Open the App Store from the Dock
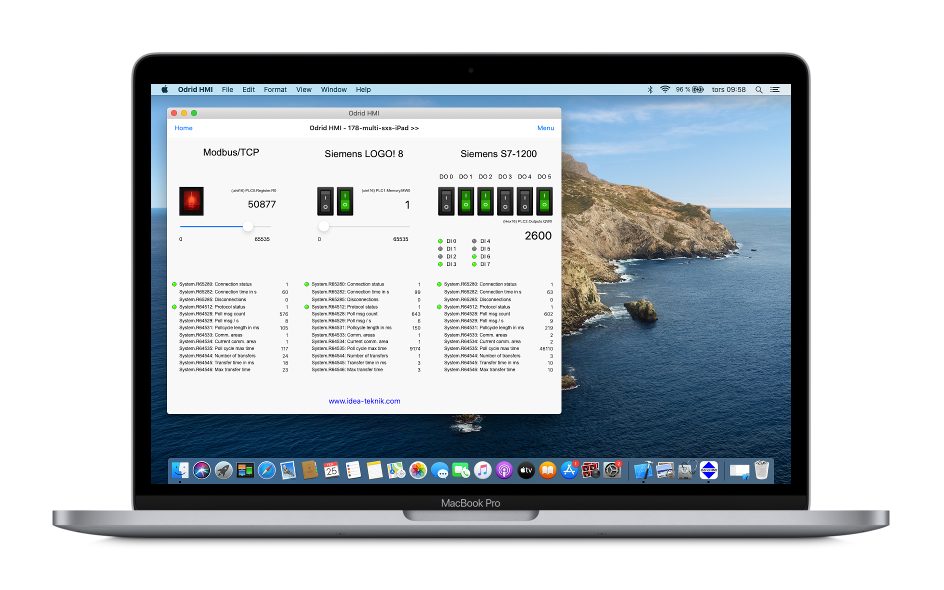Image resolution: width=944 pixels, height=590 pixels. click(x=569, y=470)
